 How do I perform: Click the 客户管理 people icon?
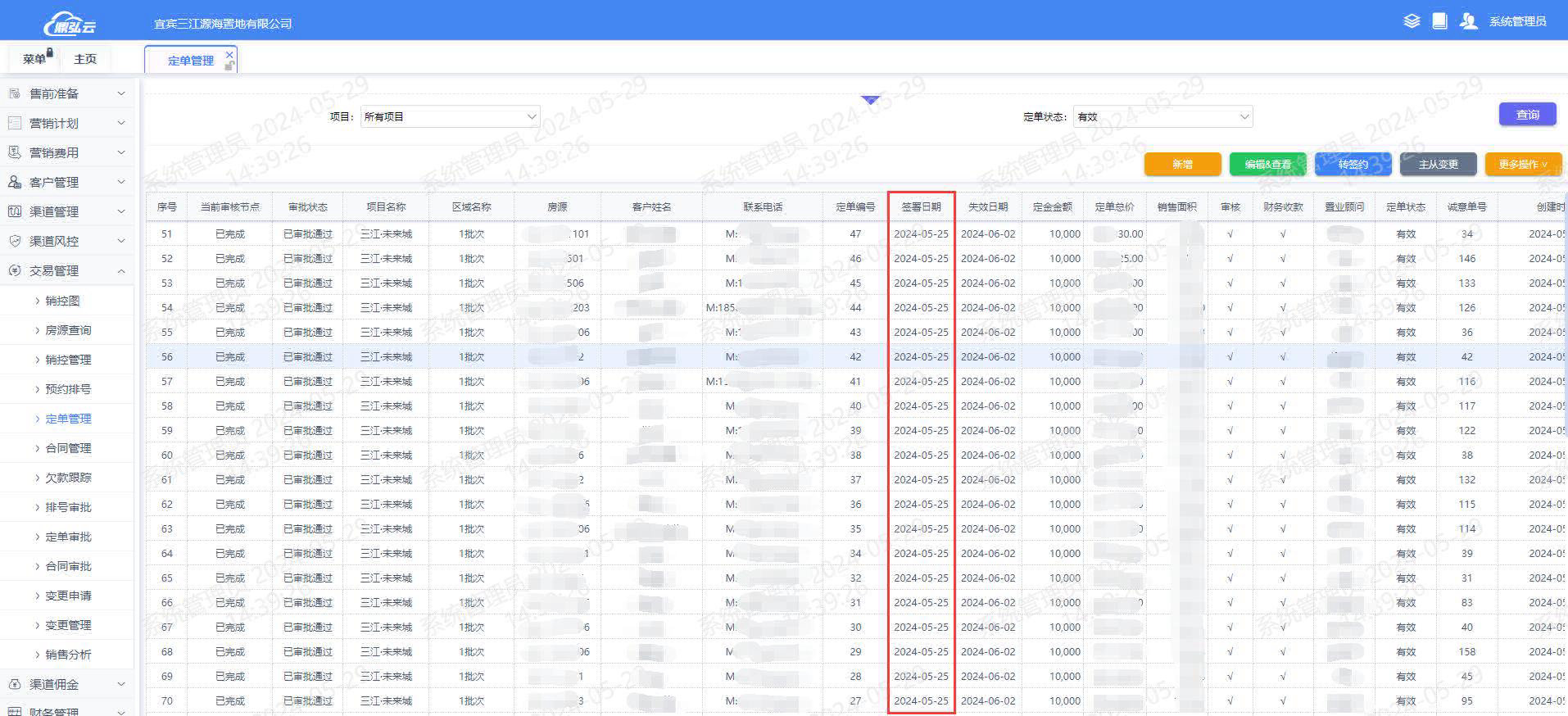click(x=14, y=182)
